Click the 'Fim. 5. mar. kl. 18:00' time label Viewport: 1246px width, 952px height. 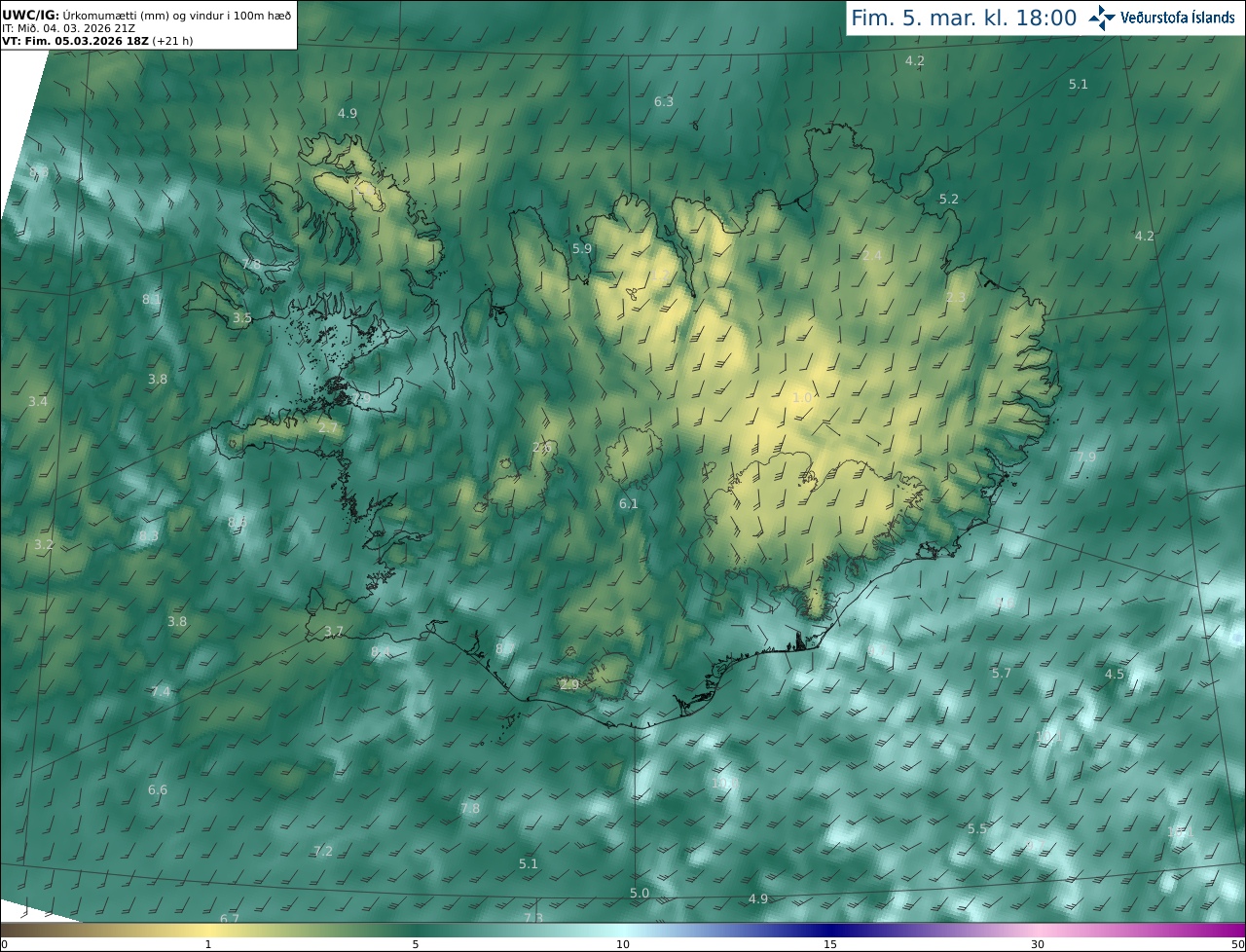[x=964, y=18]
